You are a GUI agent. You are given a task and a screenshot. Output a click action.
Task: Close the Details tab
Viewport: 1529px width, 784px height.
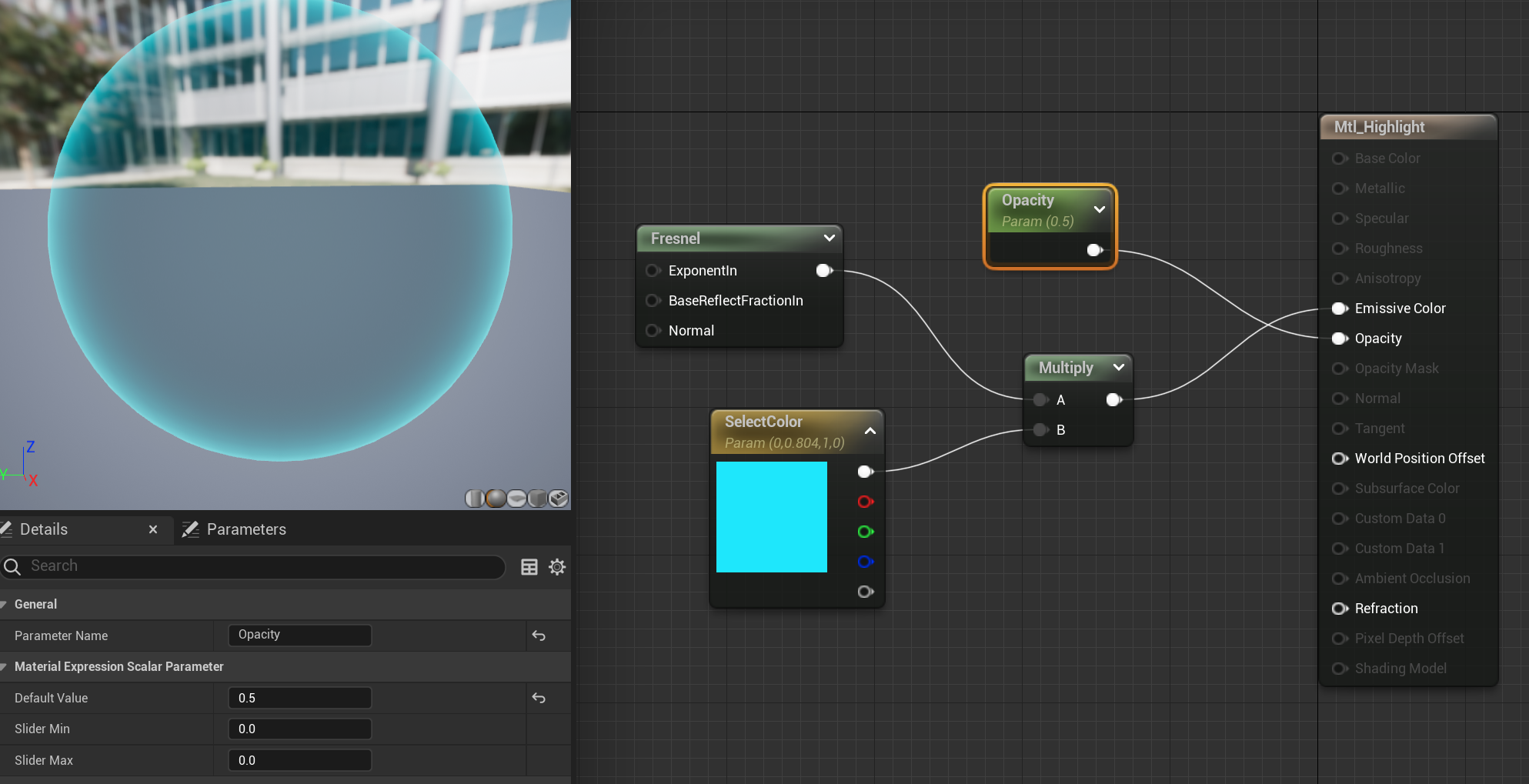pyautogui.click(x=153, y=529)
